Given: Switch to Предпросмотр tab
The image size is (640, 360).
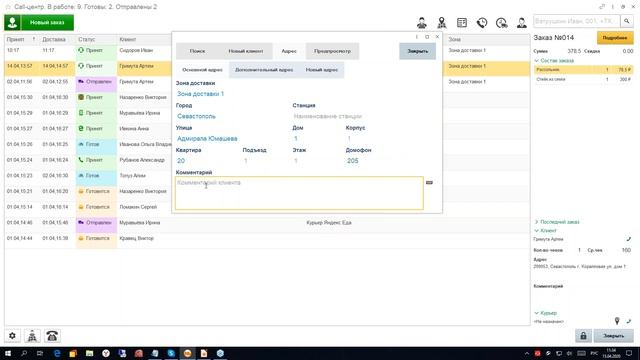Looking at the screenshot, I should [332, 51].
